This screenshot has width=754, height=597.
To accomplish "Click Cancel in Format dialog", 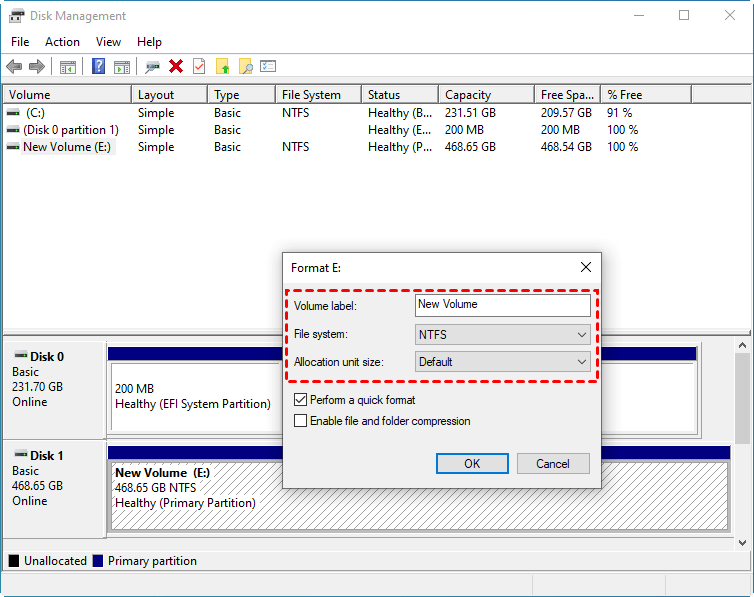I will coord(553,463).
